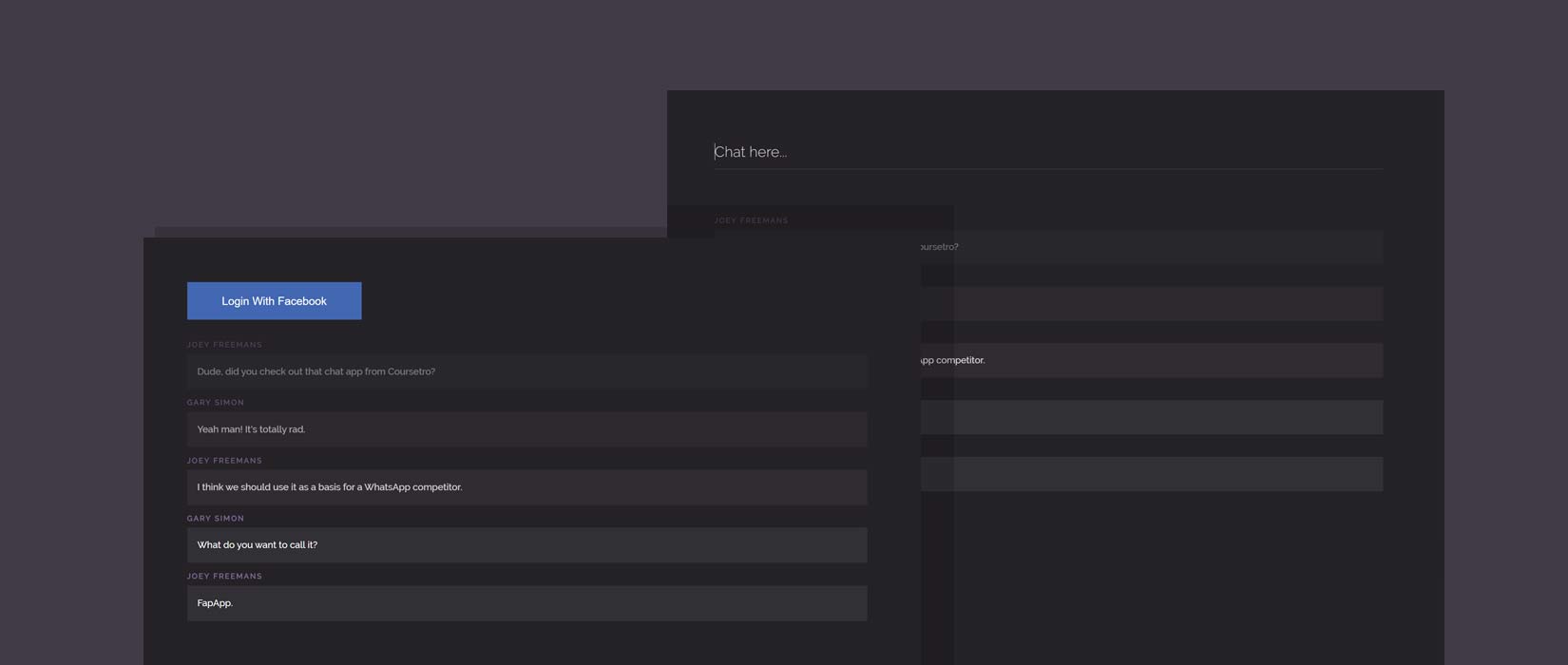This screenshot has height=665, width=1568.
Task: Select message 'Dude, did you check out that chat app'
Action: [x=526, y=371]
